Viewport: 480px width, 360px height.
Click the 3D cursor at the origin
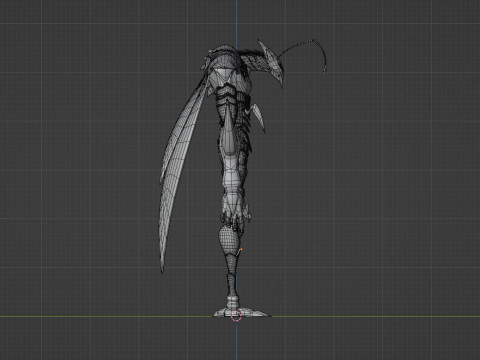[236, 316]
